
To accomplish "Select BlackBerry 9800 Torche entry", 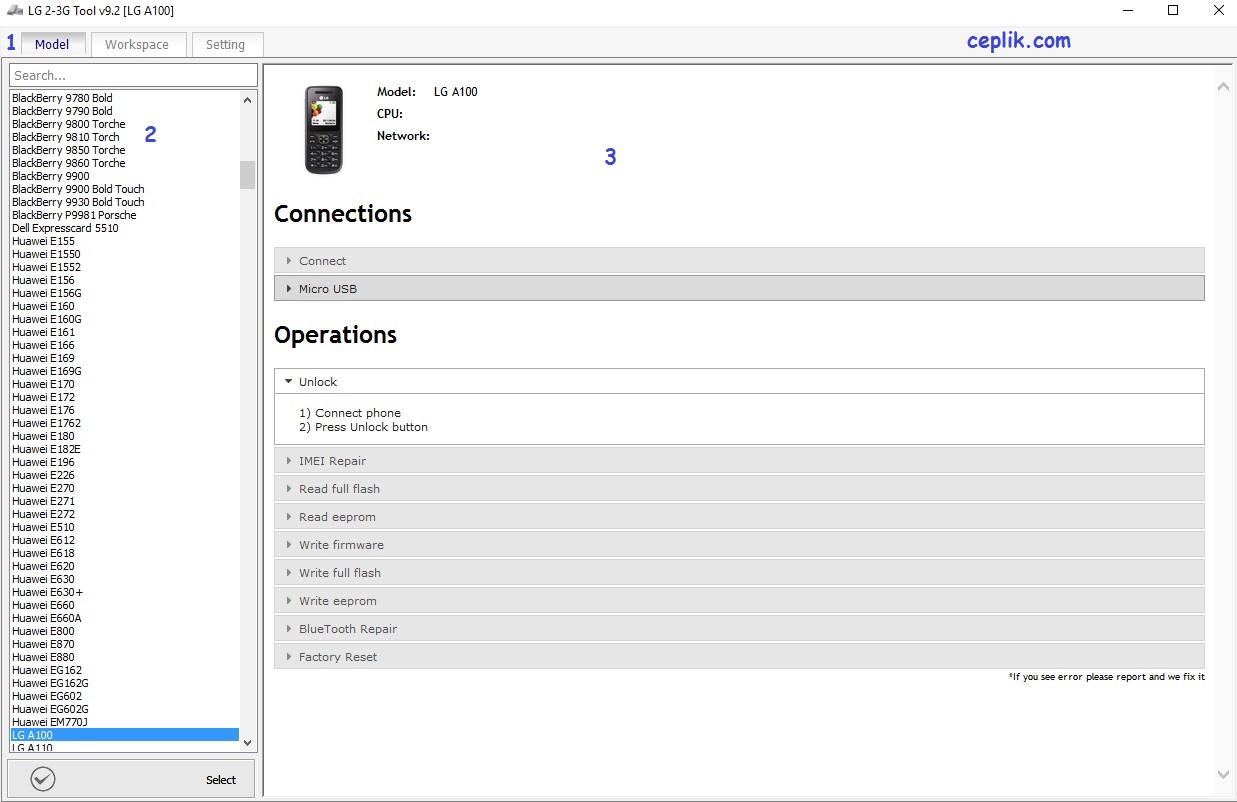I will point(69,124).
